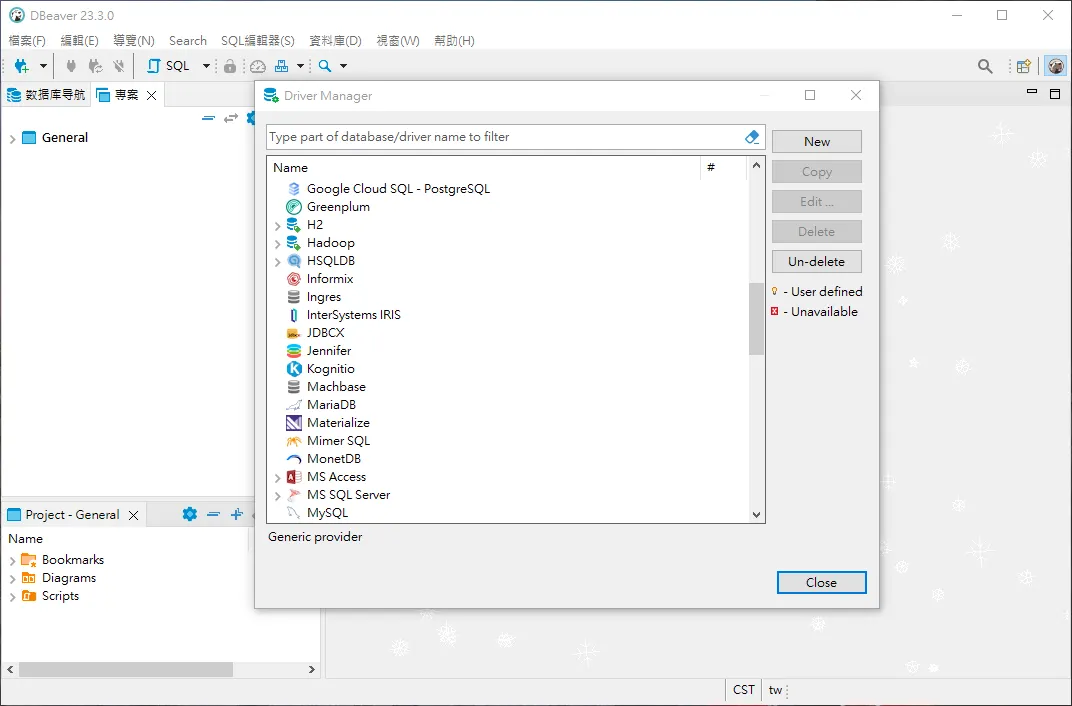Click the Greenplum driver icon
The width and height of the screenshot is (1072, 706).
coord(294,206)
